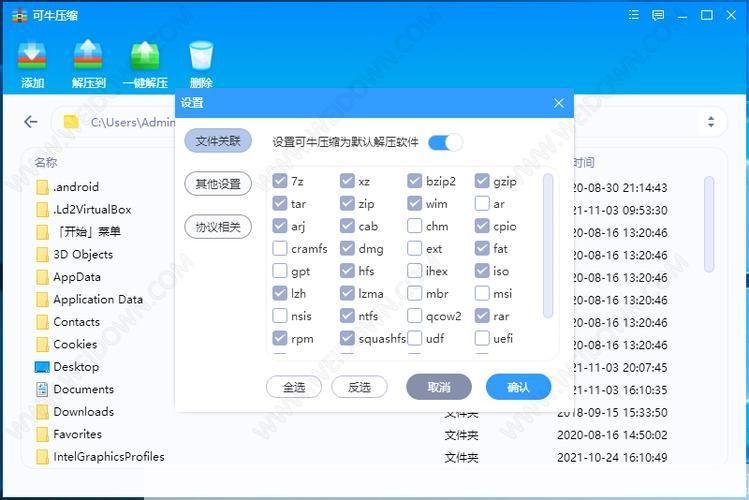749x500 pixels.
Task: Check the cramfs format checkbox
Action: (x=279, y=248)
